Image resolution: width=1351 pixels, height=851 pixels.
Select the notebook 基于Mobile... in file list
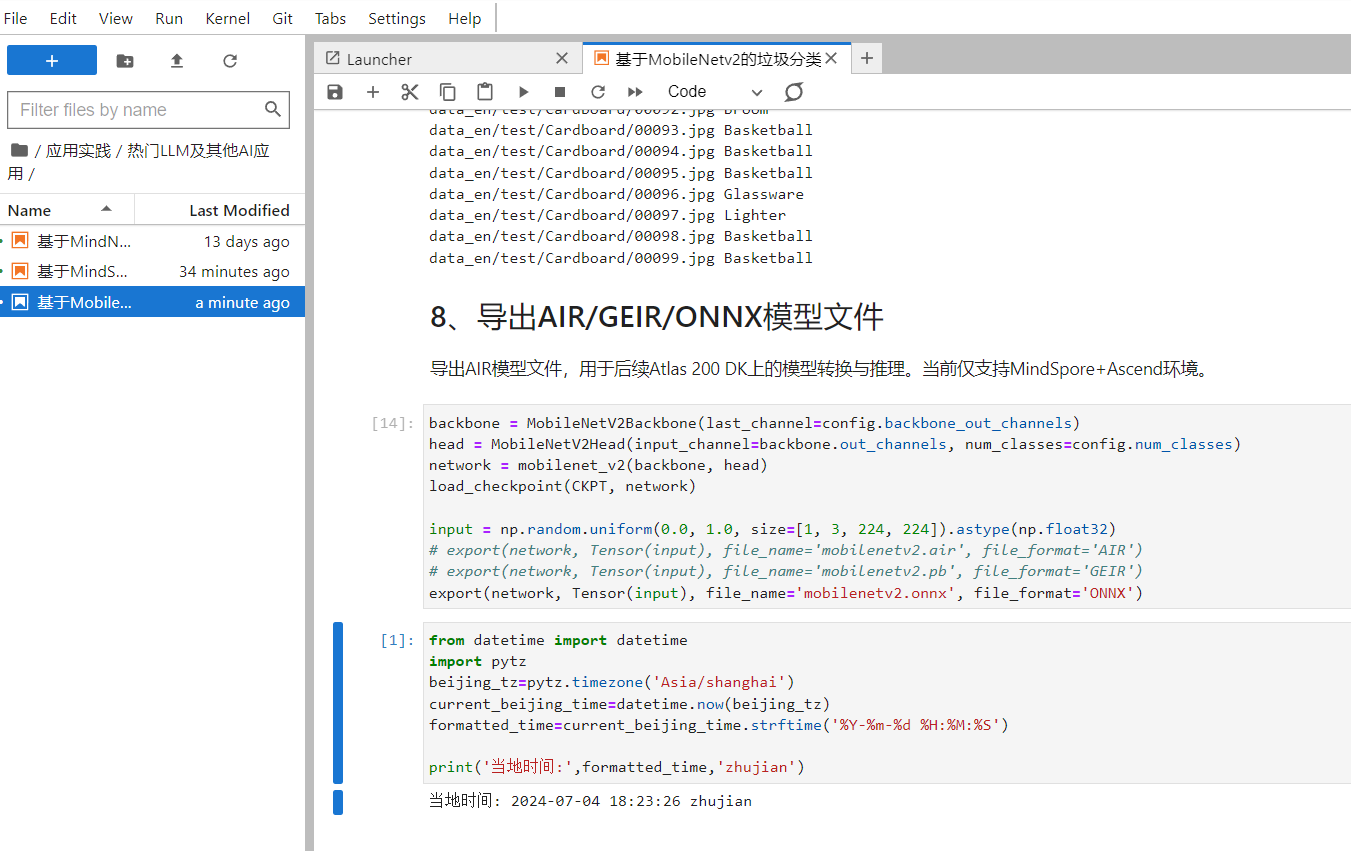point(152,302)
